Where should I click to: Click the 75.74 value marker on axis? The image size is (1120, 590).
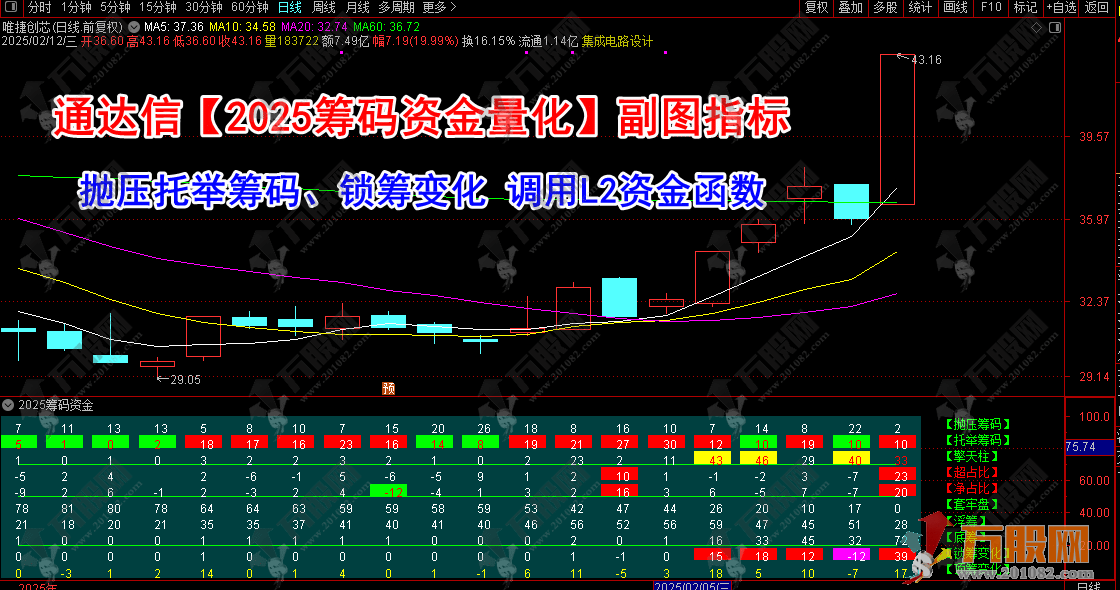(1089, 446)
